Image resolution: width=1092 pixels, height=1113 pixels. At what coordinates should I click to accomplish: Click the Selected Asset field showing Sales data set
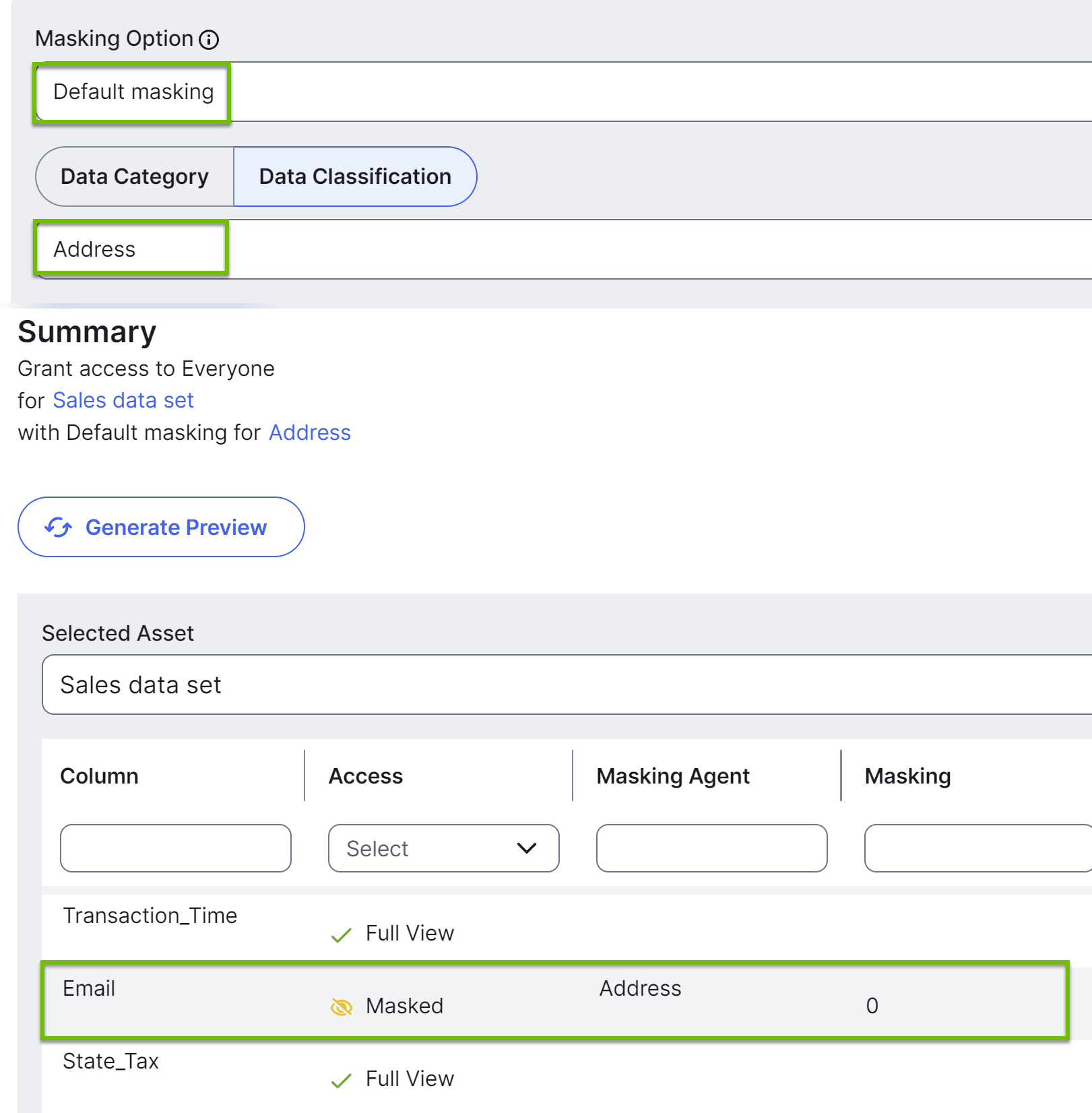[269, 684]
